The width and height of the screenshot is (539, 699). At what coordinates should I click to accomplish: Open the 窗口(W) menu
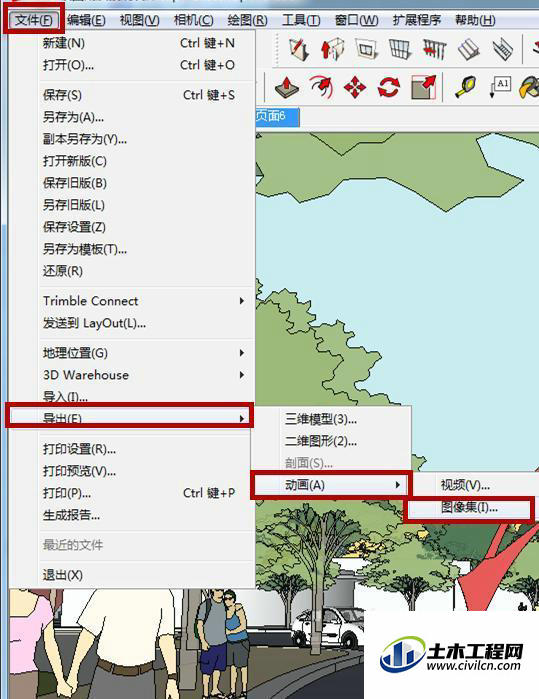pos(356,20)
